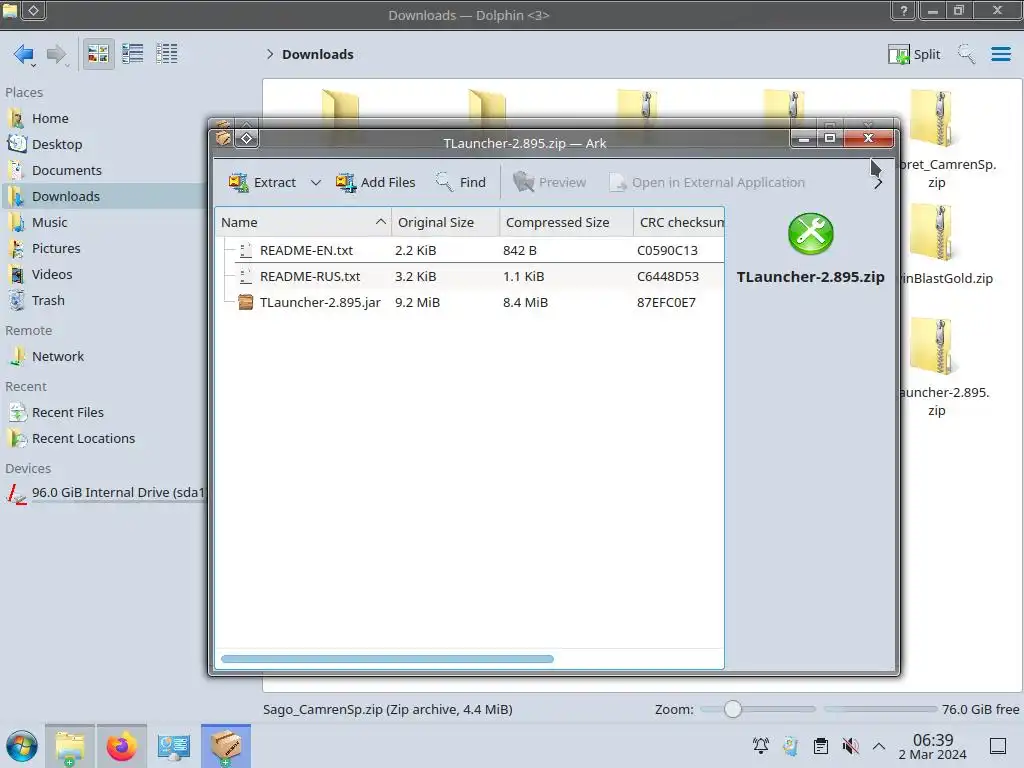Image resolution: width=1024 pixels, height=768 pixels.
Task: Click the muted volume tray icon
Action: click(x=850, y=746)
